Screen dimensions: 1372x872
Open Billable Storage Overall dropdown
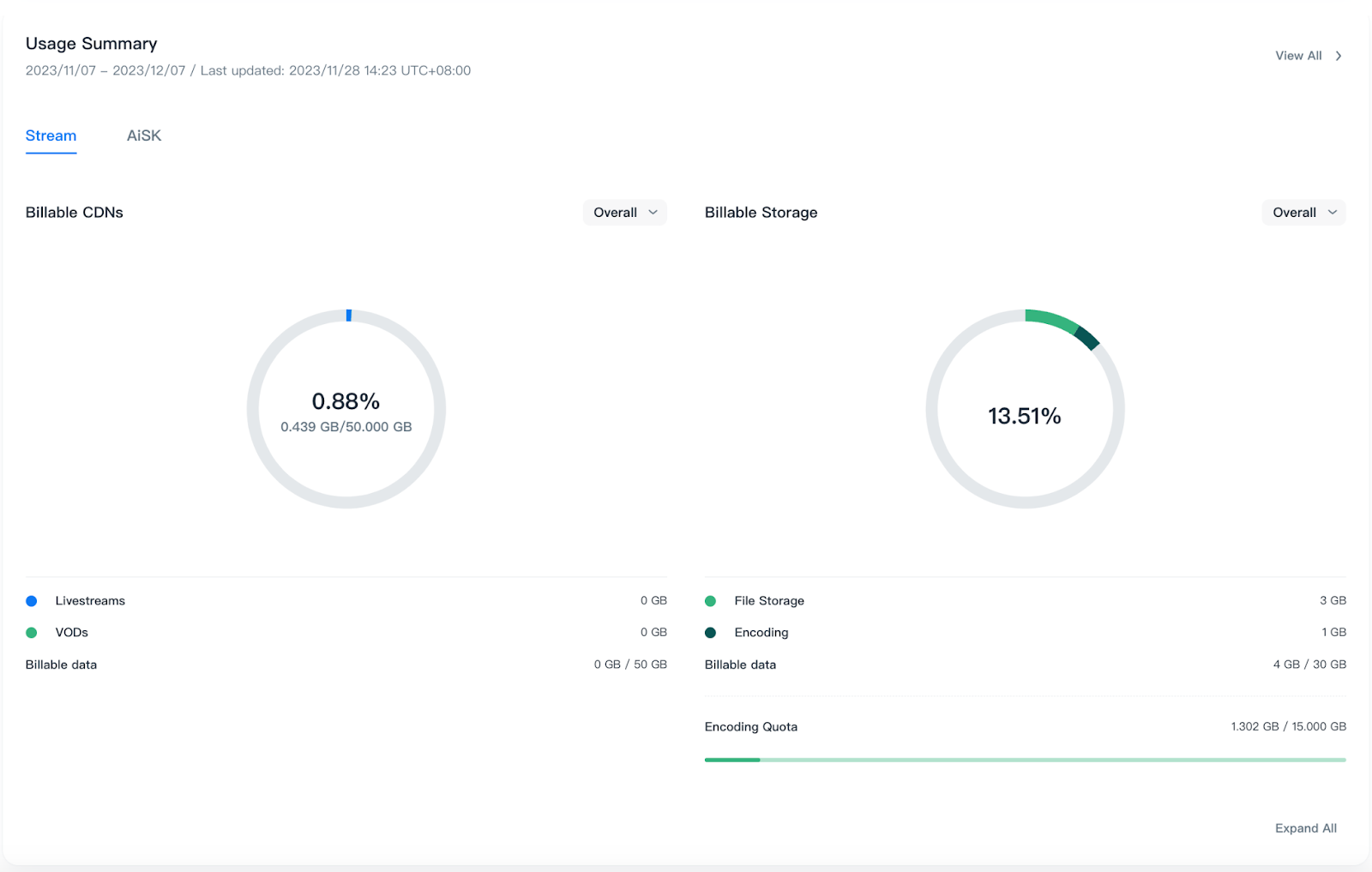click(1303, 213)
